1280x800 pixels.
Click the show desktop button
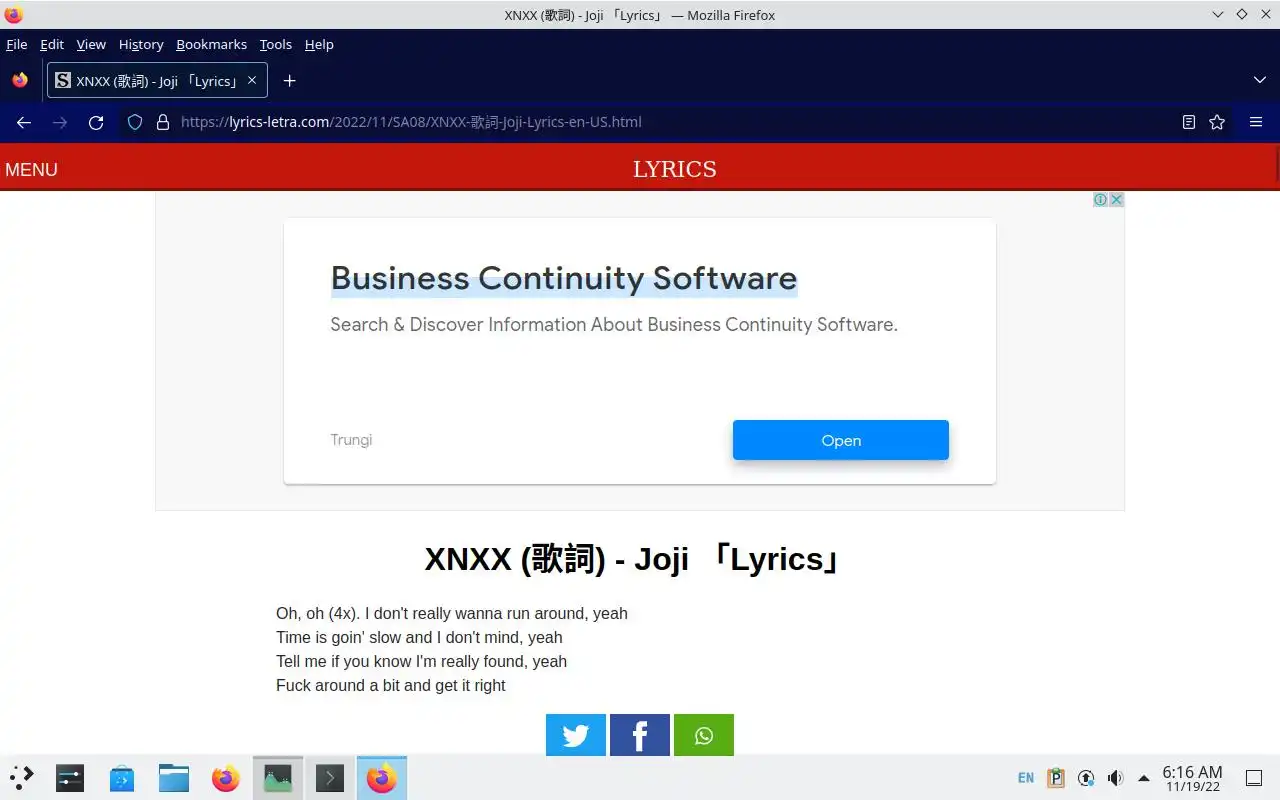pyautogui.click(x=1253, y=778)
